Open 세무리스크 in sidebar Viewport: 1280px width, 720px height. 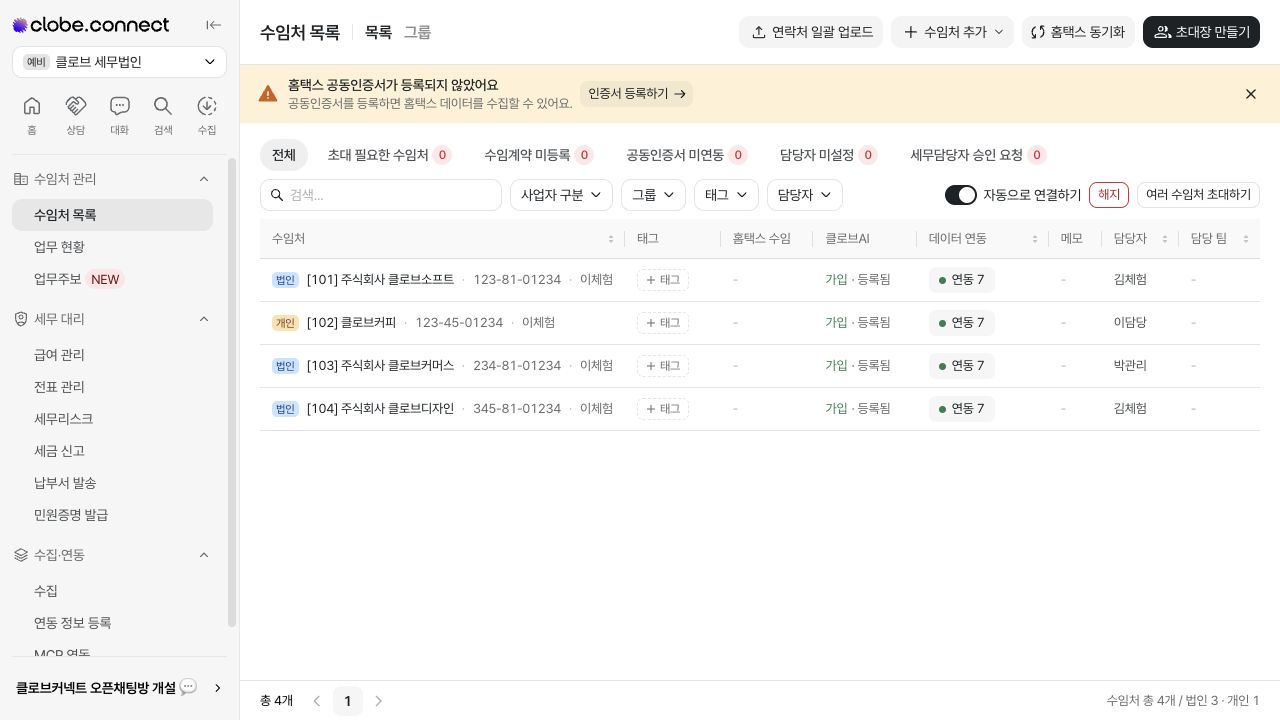click(x=112, y=419)
